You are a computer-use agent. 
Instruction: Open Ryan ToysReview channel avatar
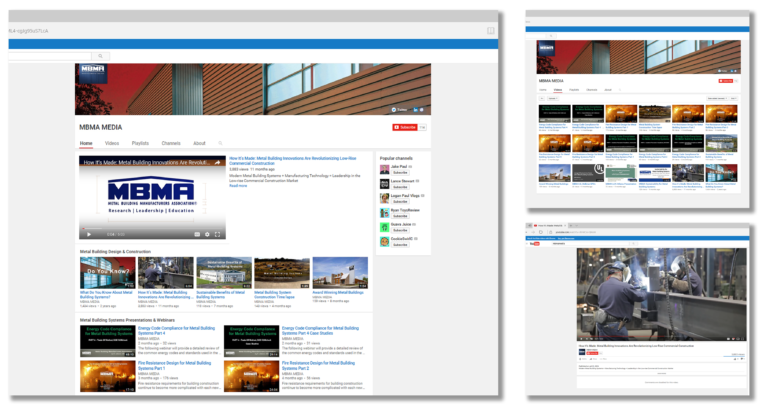coord(384,213)
